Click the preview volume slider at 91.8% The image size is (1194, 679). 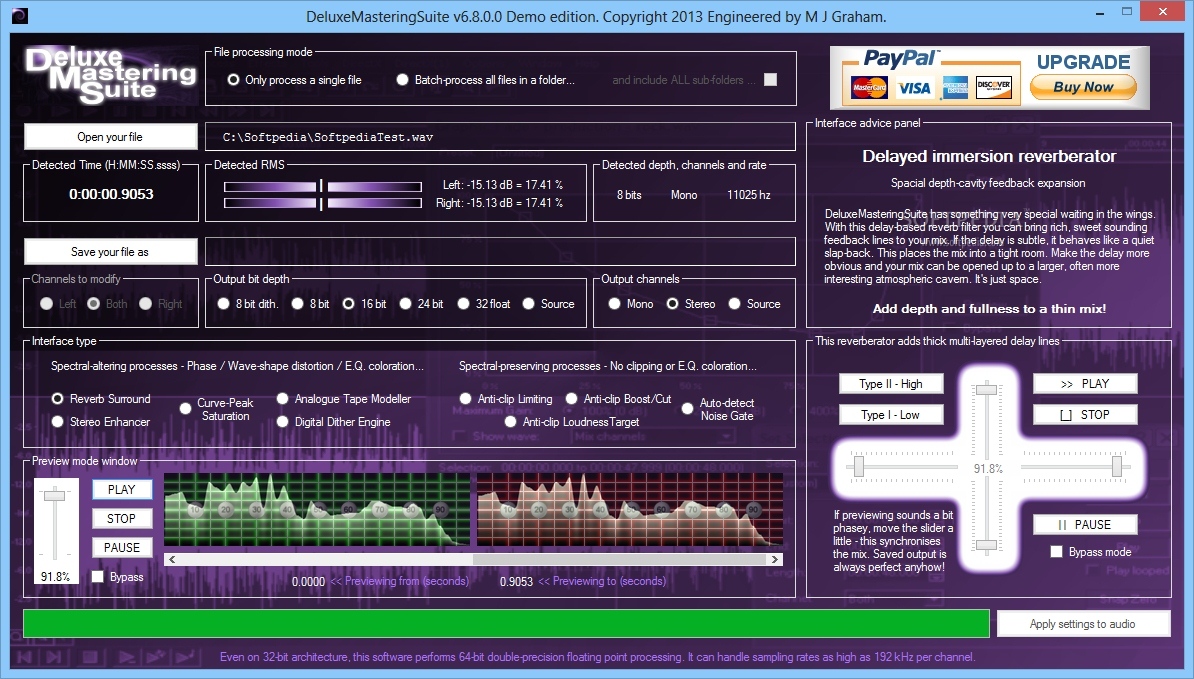(54, 496)
